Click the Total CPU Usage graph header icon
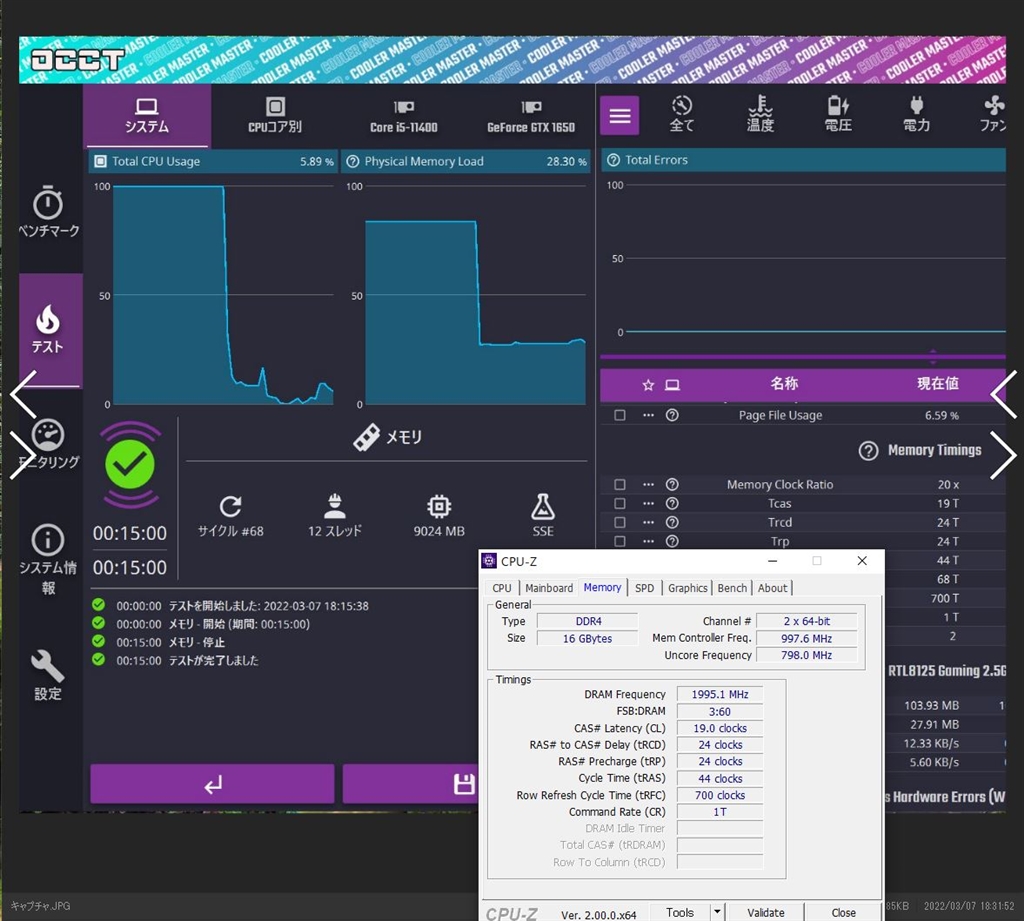Screen dimensions: 1024x921 point(101,161)
